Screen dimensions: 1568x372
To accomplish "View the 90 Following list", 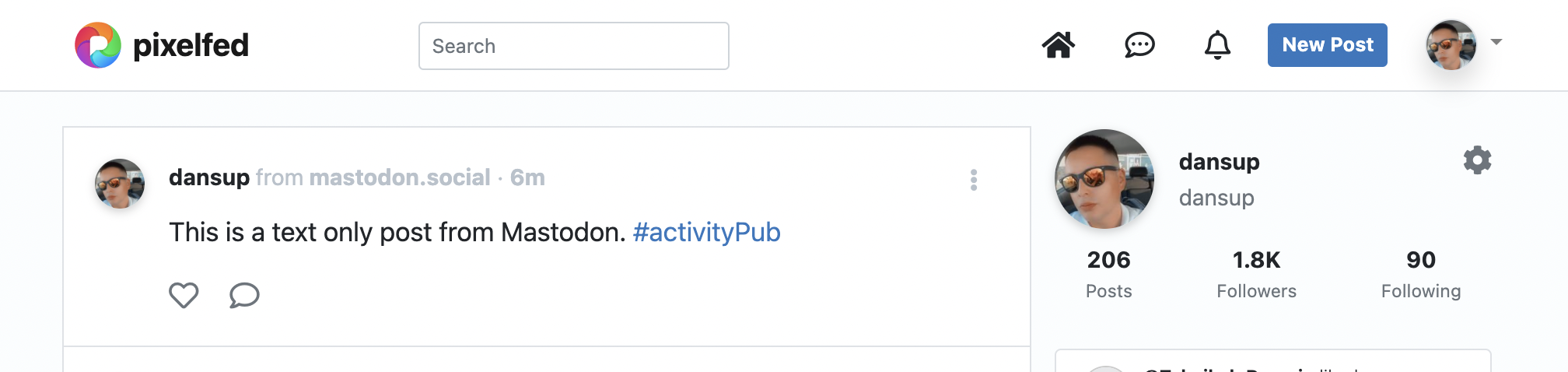I will pyautogui.click(x=1421, y=274).
